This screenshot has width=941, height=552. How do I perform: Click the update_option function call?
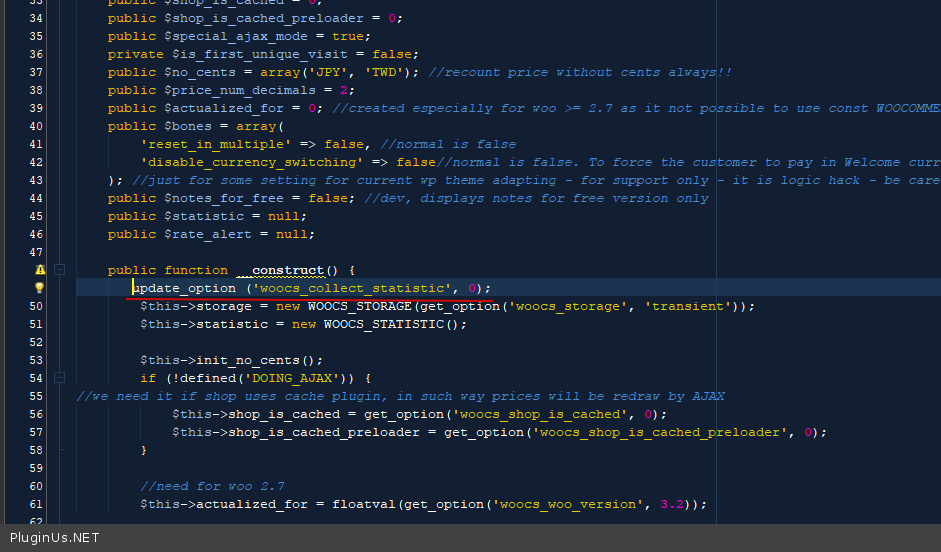click(x=185, y=288)
